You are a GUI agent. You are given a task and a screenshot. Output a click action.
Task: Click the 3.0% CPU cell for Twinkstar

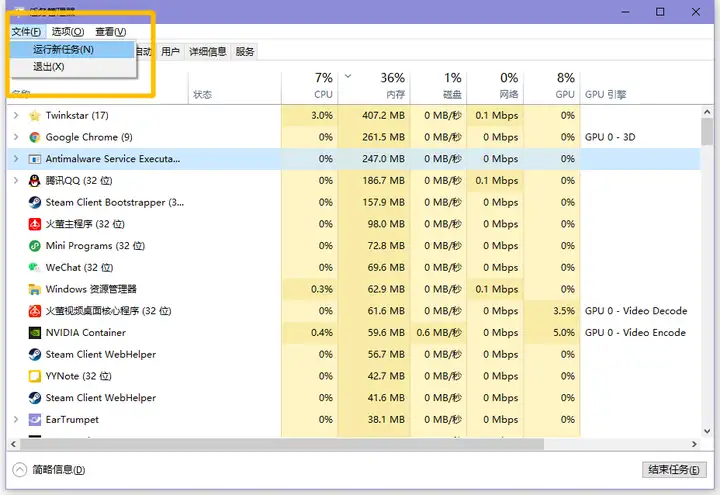click(x=309, y=115)
